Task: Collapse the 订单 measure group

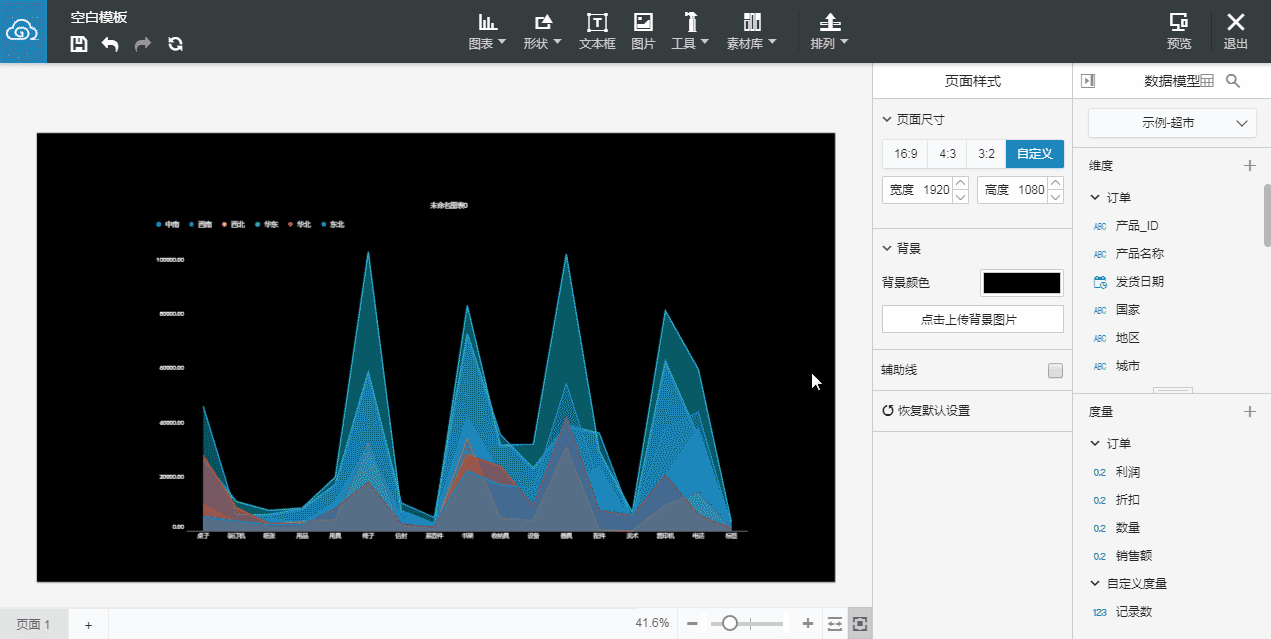Action: pyautogui.click(x=1096, y=444)
